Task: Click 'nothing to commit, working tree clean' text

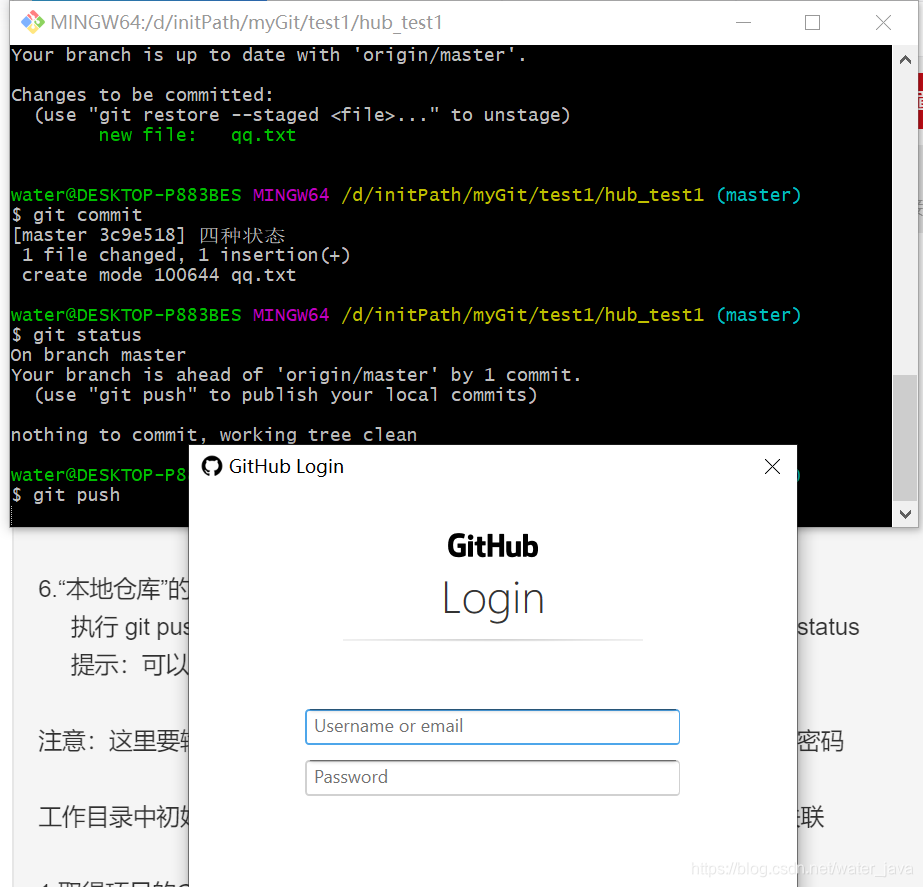Action: click(x=214, y=435)
